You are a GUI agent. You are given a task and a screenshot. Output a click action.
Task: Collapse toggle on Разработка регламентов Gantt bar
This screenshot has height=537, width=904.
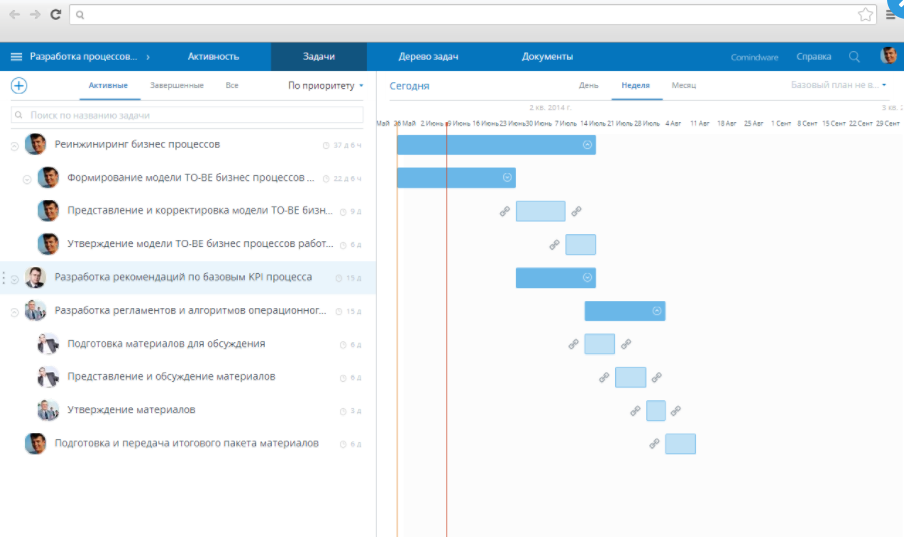pos(656,311)
